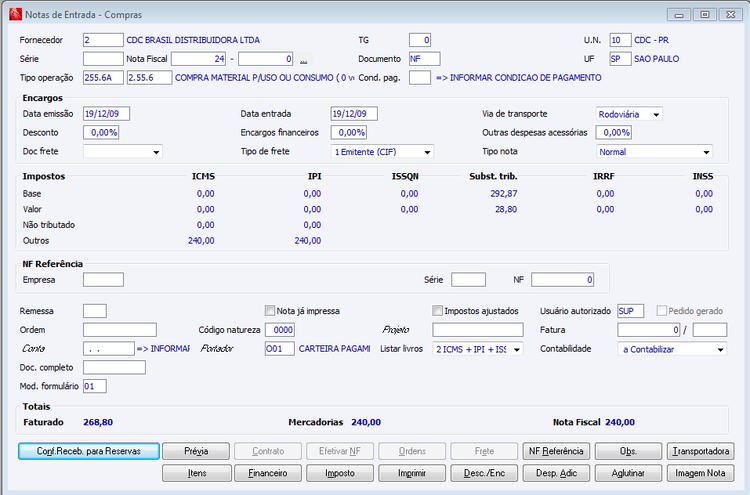Focus the Portador field O01

click(x=280, y=349)
